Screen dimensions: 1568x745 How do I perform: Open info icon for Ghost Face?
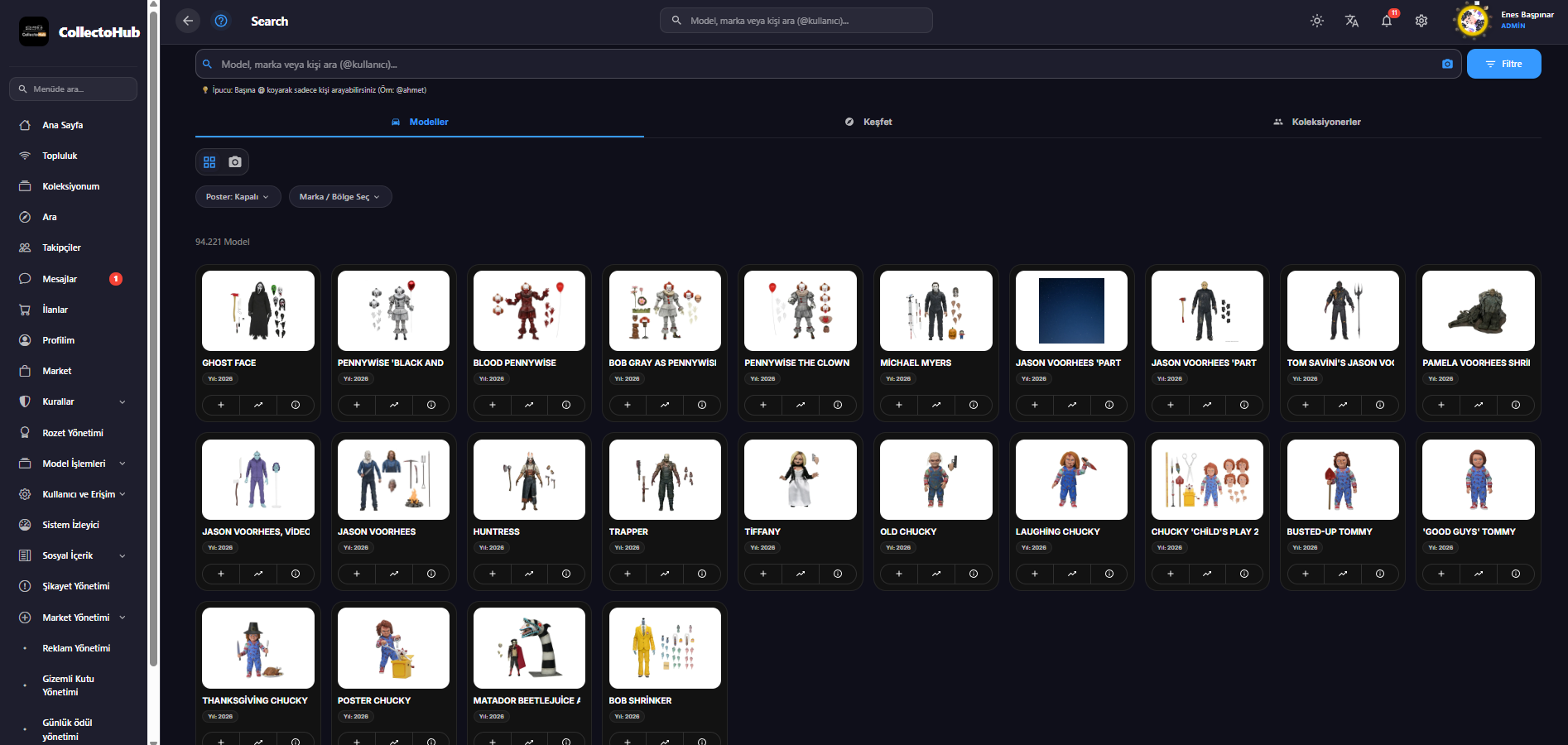pyautogui.click(x=296, y=405)
